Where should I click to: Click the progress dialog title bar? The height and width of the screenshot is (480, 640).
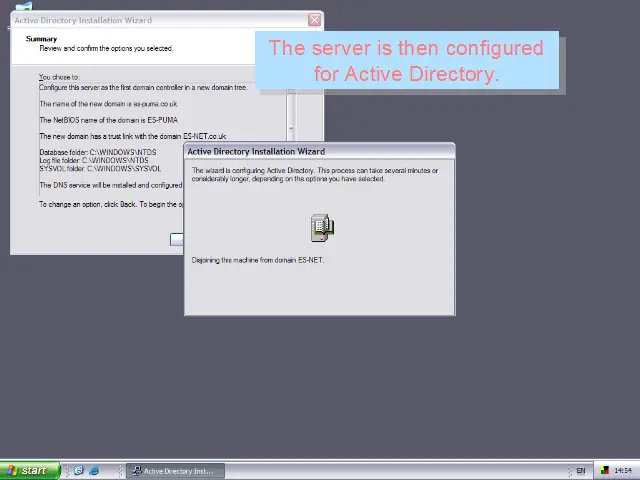[x=320, y=151]
